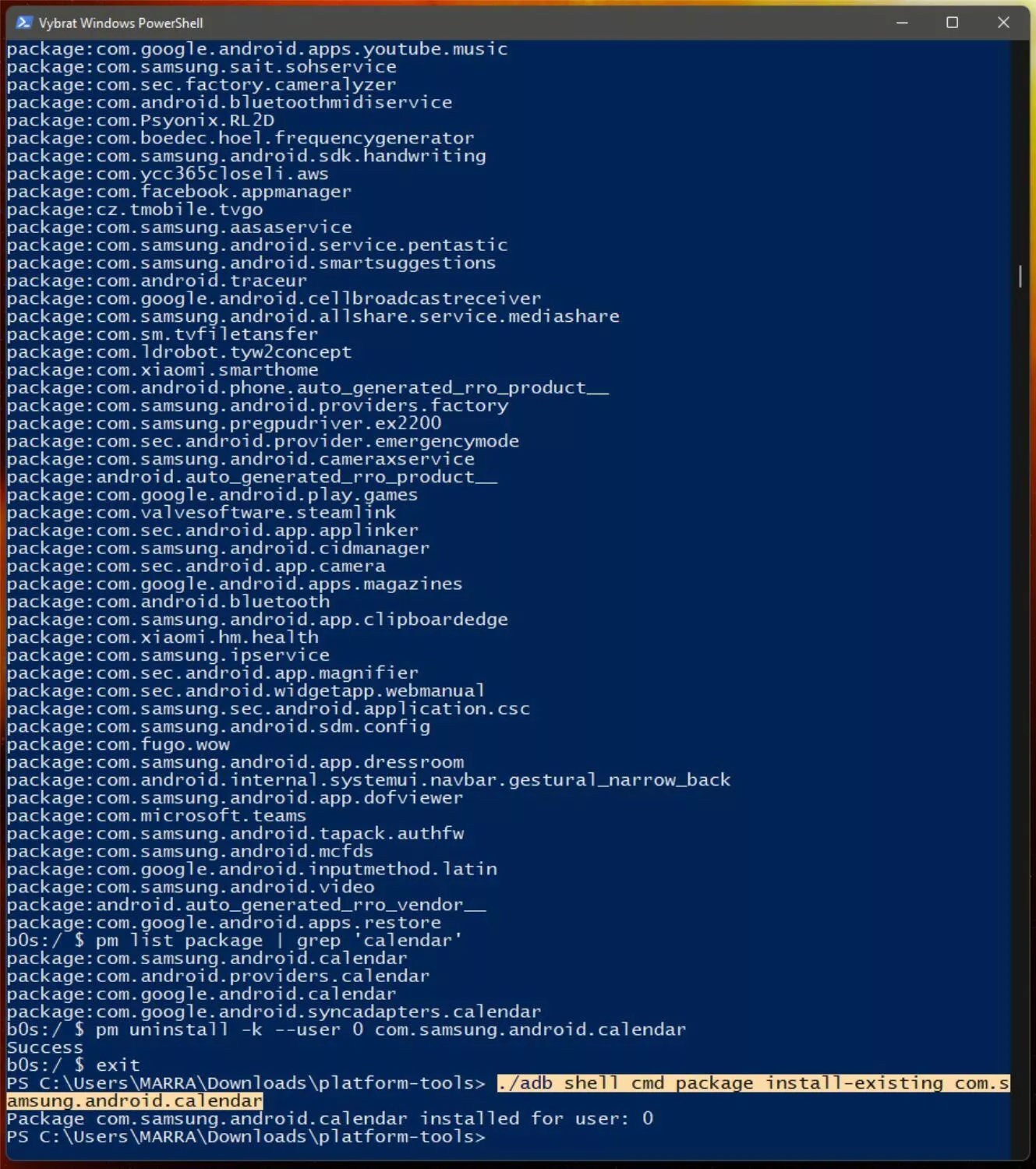Viewport: 1036px width, 1169px height.
Task: Click package:com.samsung.android.allshare.service.mediashare line
Action: pos(313,317)
